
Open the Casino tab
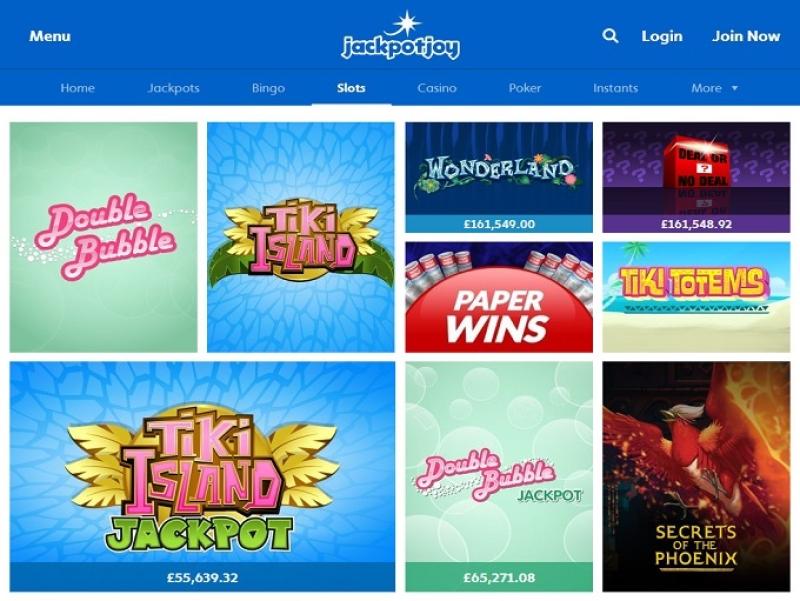click(x=437, y=88)
